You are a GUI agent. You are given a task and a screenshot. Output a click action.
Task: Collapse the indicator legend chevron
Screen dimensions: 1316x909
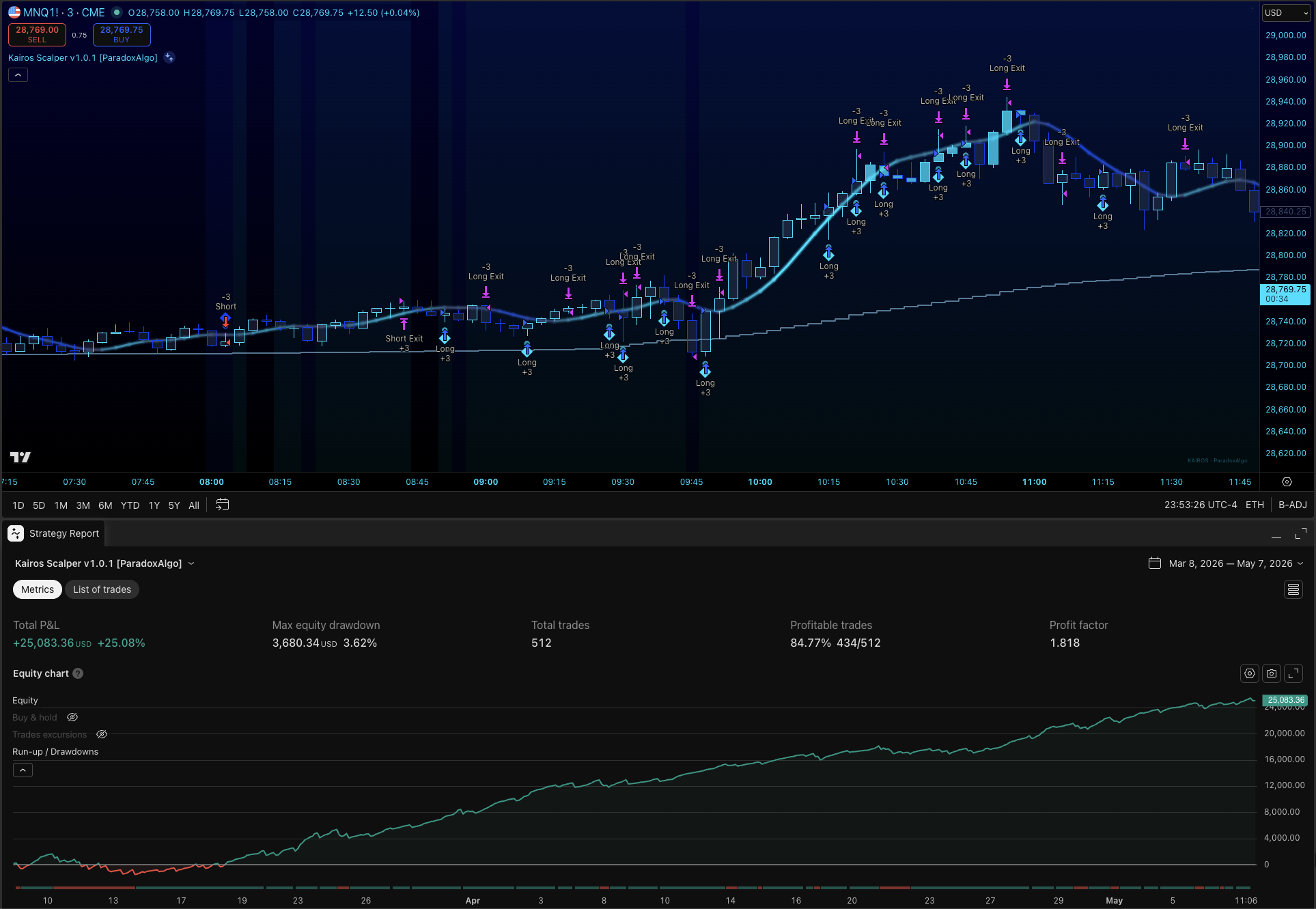click(18, 75)
